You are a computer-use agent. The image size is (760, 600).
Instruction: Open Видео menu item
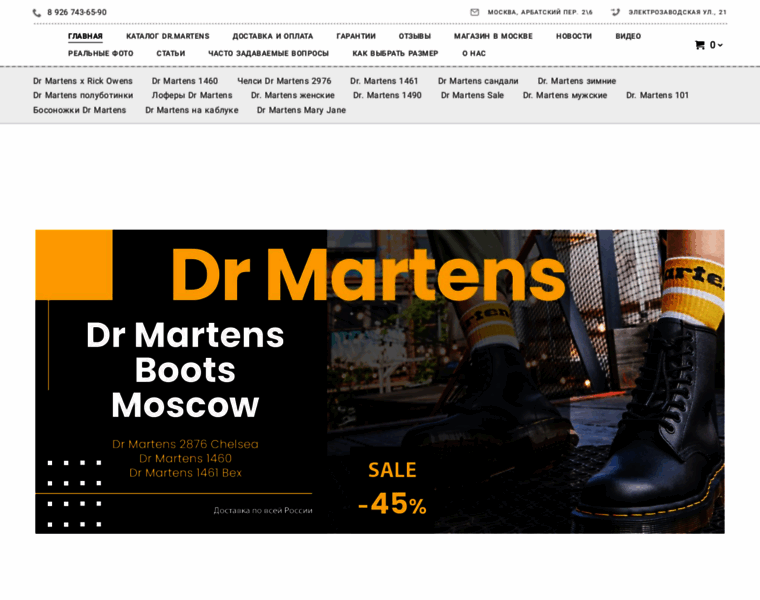tap(628, 36)
